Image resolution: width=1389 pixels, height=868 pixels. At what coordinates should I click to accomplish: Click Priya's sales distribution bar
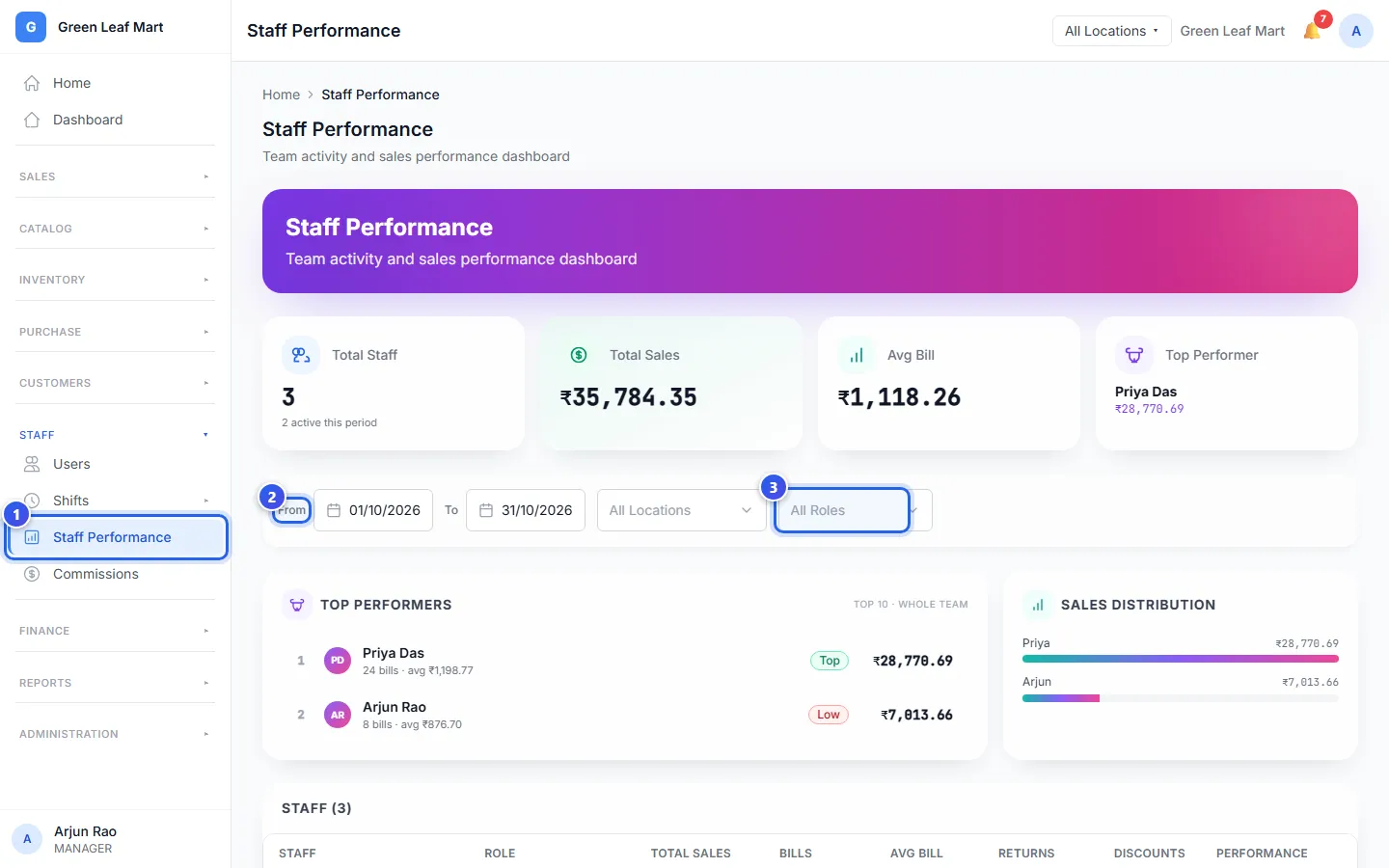1181,660
